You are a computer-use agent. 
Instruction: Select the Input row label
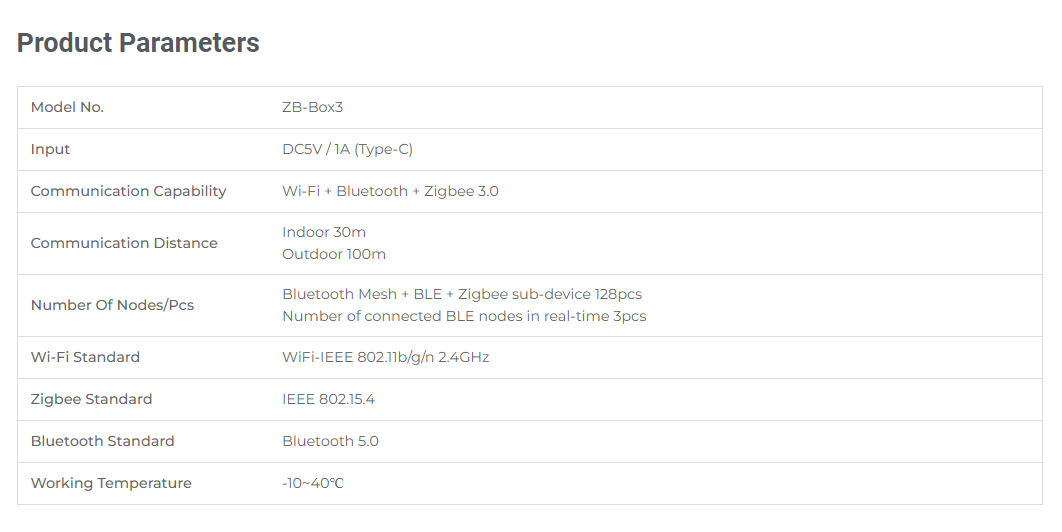coord(50,149)
